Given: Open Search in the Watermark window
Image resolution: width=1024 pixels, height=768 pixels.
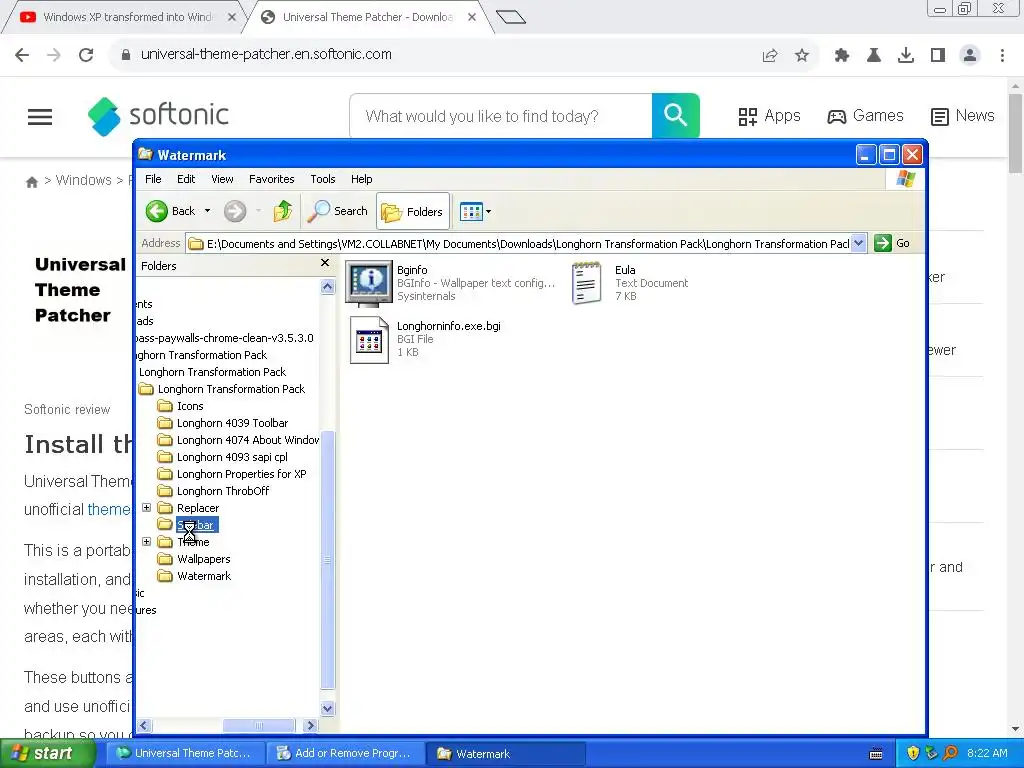Looking at the screenshot, I should point(338,211).
